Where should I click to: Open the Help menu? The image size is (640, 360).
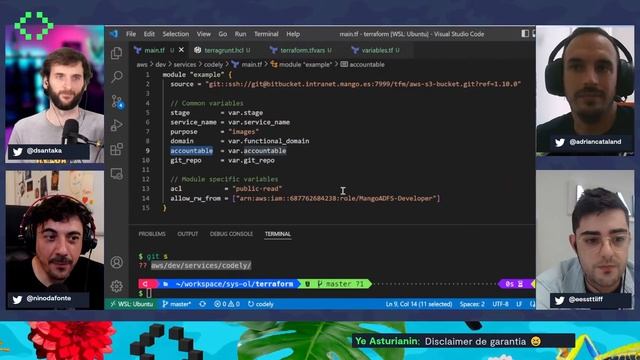point(293,34)
